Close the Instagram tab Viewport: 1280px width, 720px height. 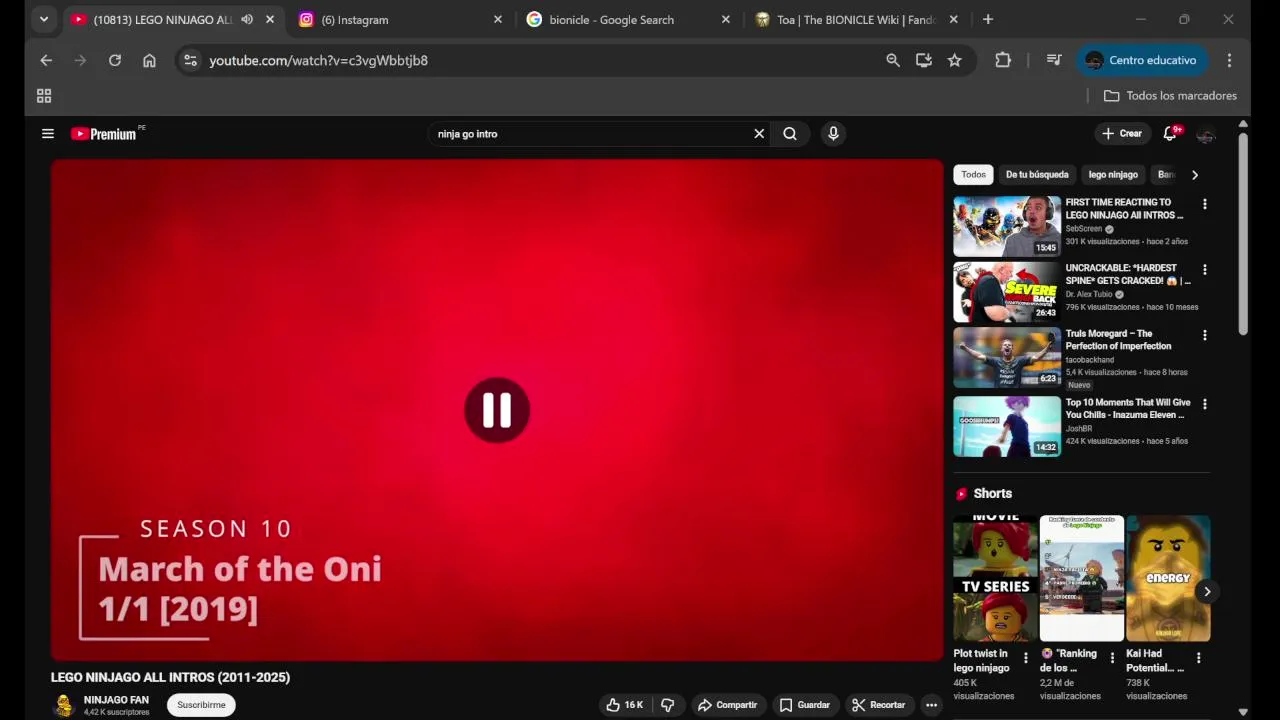click(x=498, y=19)
